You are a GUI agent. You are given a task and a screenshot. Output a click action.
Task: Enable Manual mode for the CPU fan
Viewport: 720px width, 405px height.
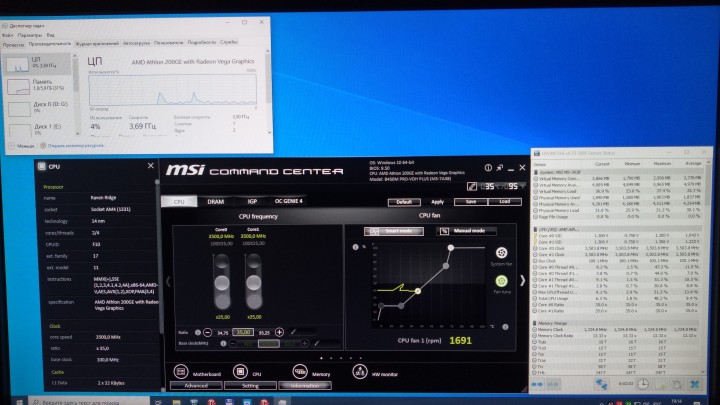click(x=466, y=231)
